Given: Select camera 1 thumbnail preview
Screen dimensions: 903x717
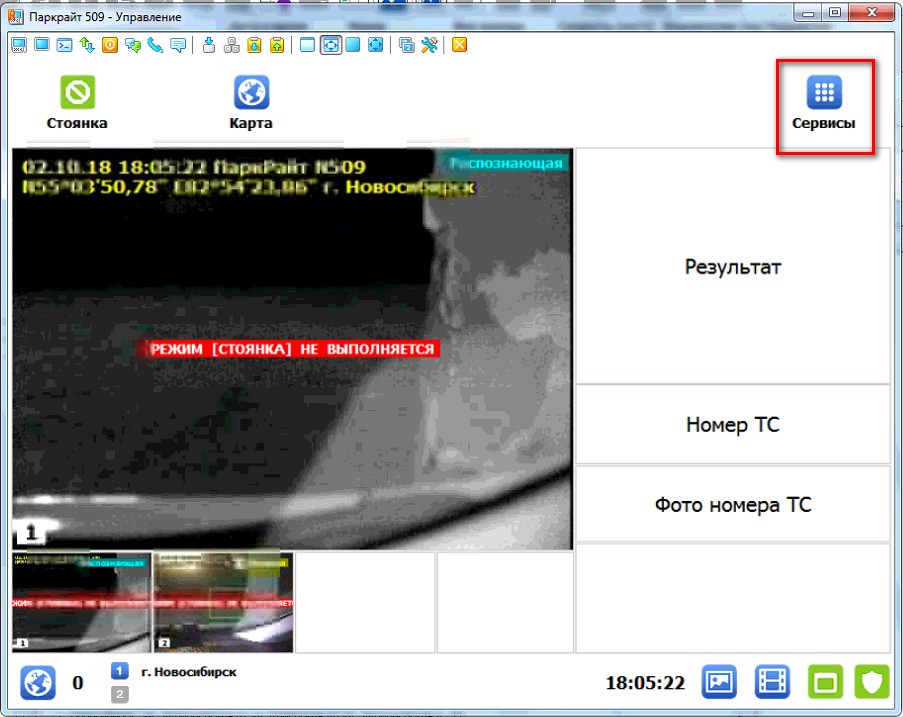Looking at the screenshot, I should point(81,602).
